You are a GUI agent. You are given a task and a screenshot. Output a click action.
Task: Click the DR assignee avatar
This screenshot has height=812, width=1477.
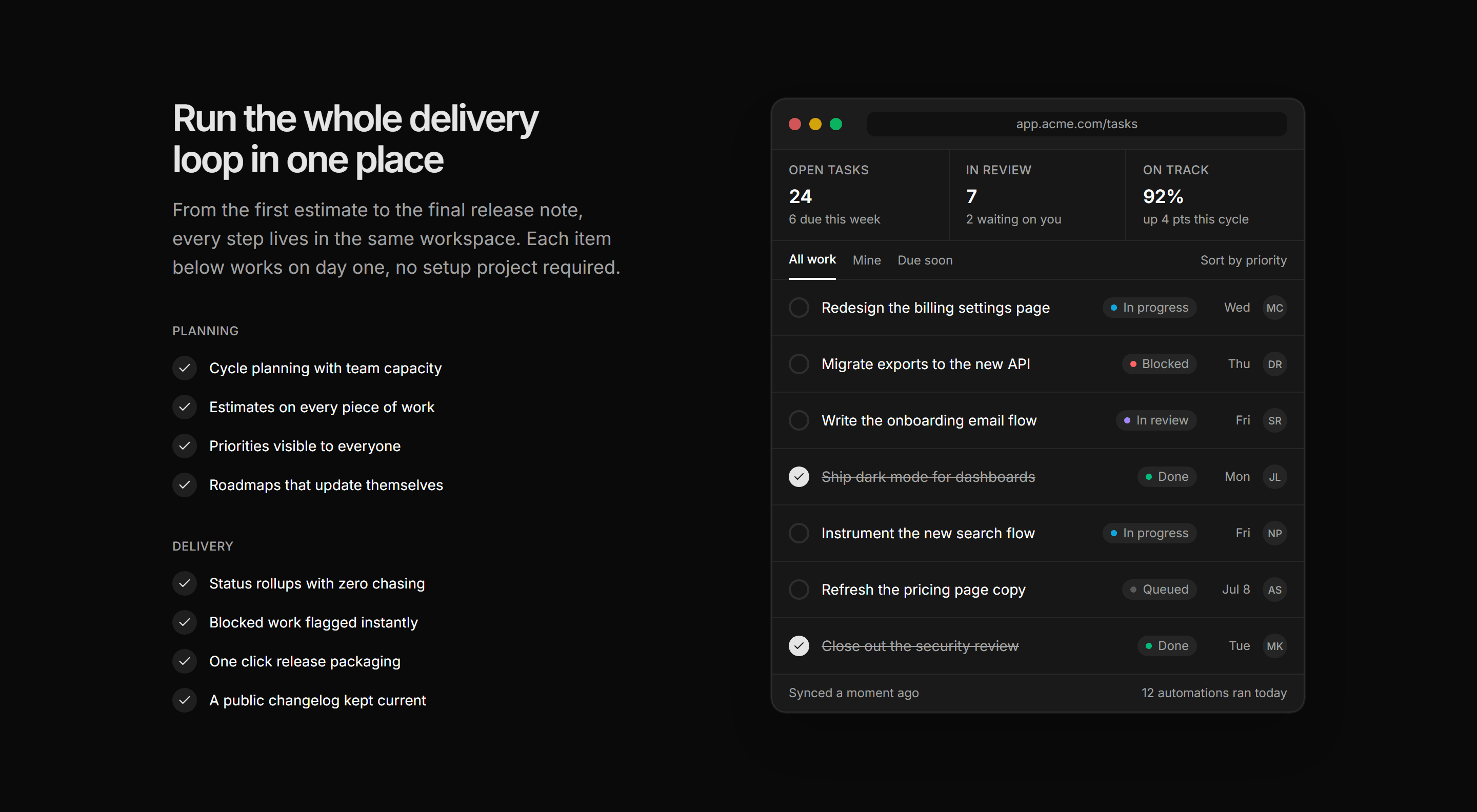[1274, 364]
